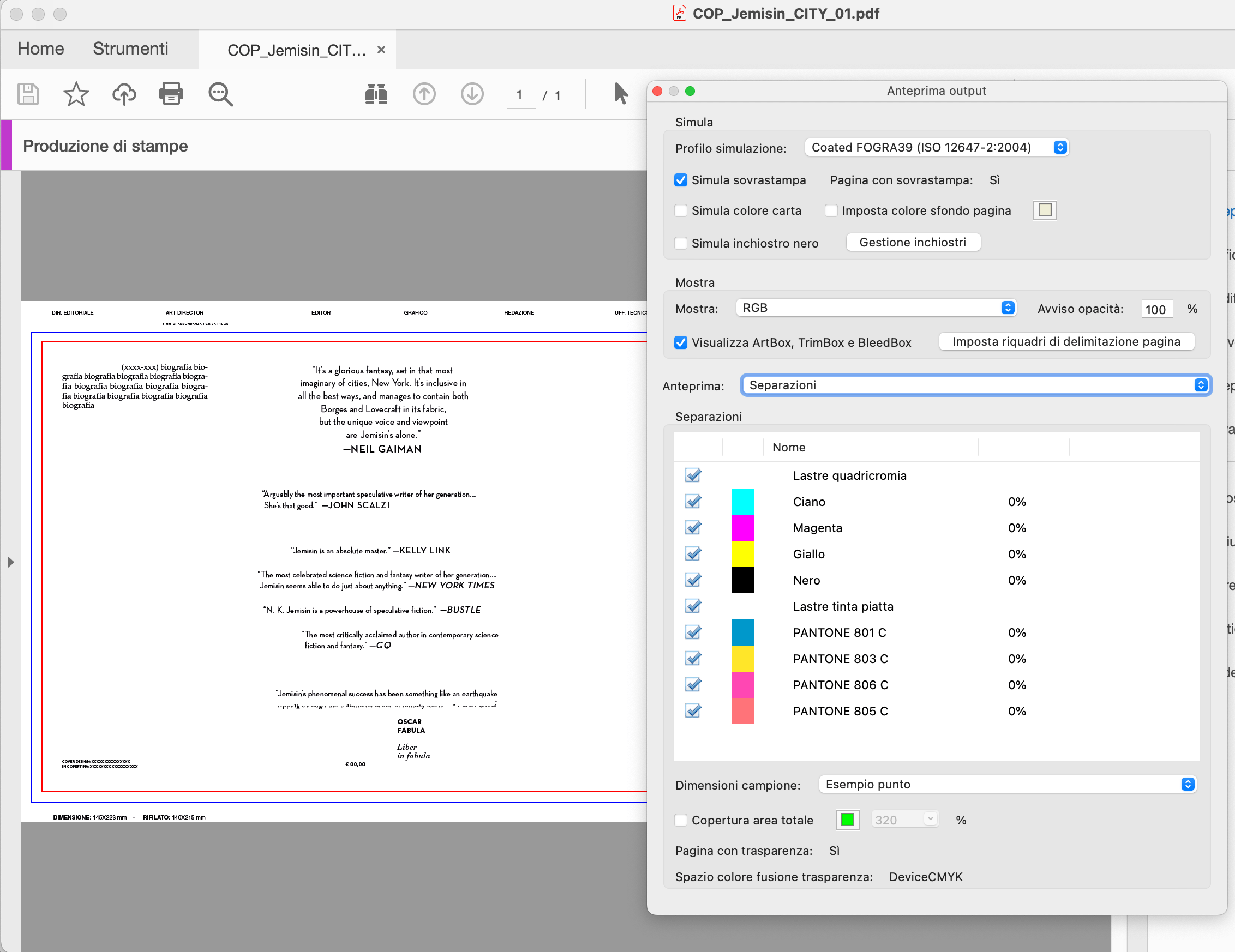Open the Strumenti tab
1235x952 pixels.
tap(130, 49)
